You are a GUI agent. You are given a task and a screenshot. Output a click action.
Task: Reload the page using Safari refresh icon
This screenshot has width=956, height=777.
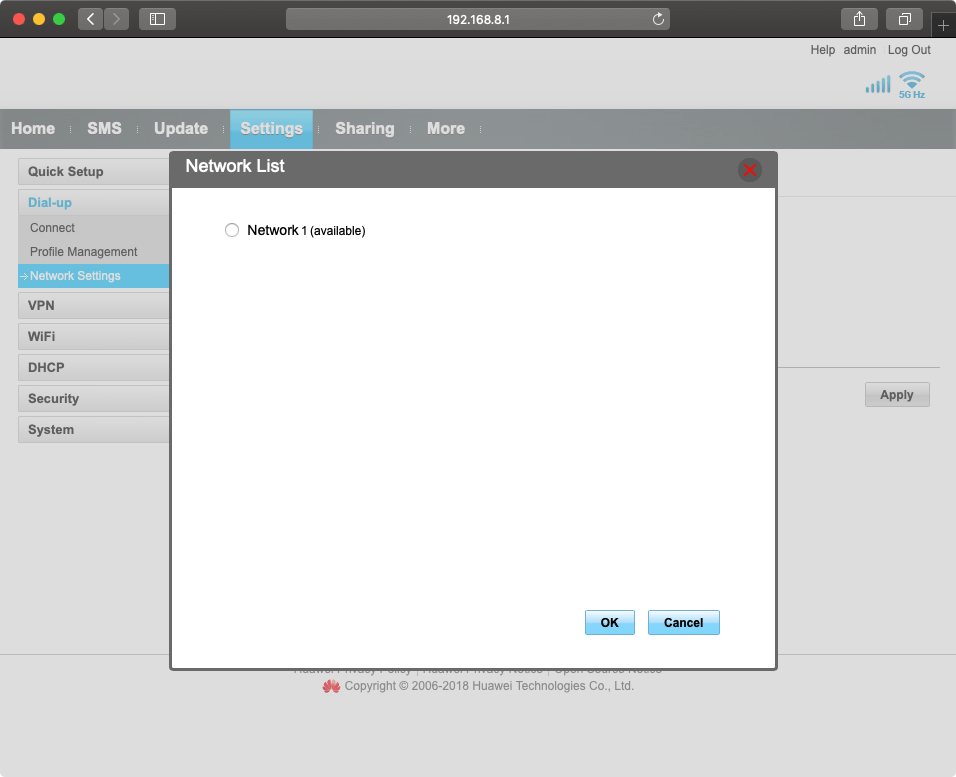657,18
